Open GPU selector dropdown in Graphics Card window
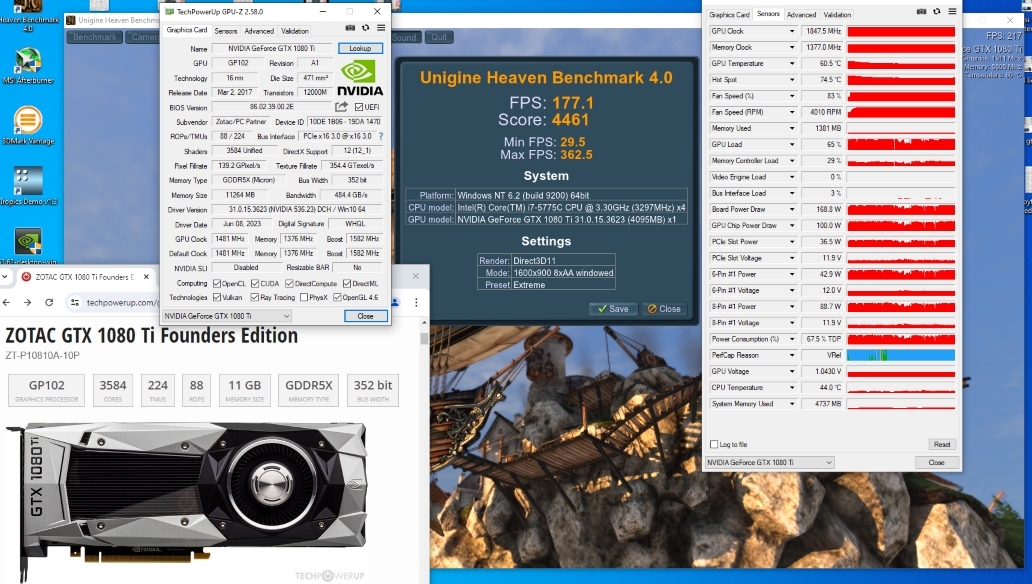This screenshot has width=1032, height=584. click(227, 316)
